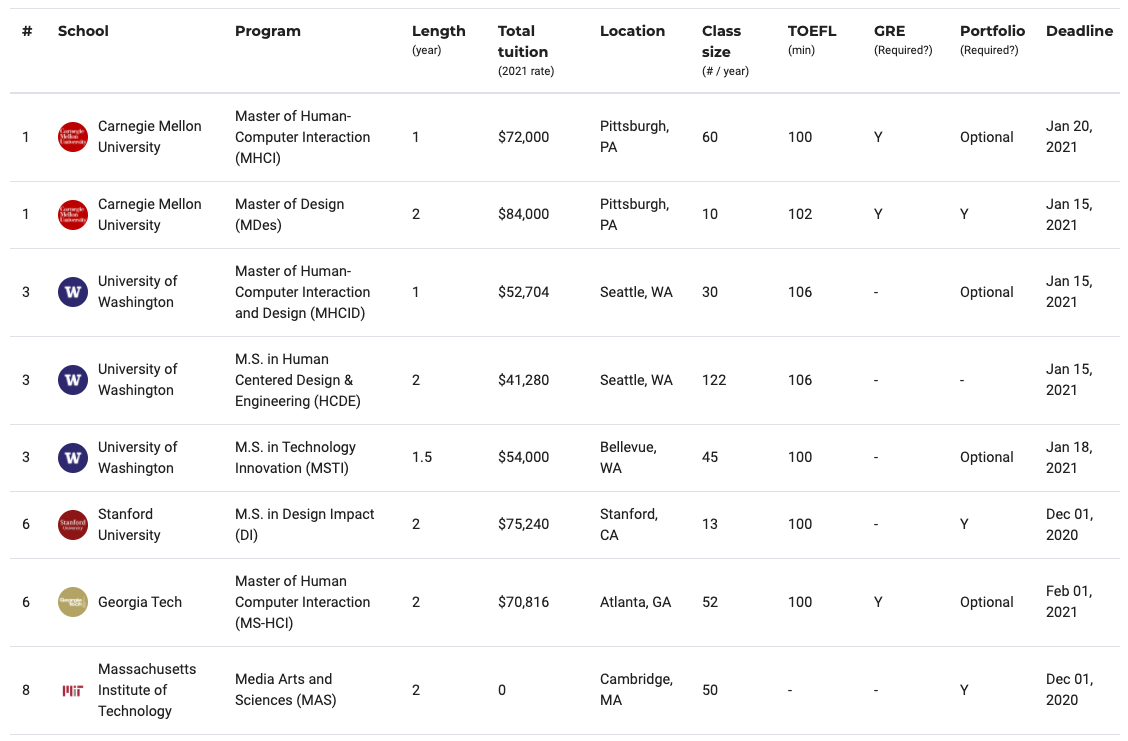Sort by the Program column header
Image resolution: width=1128 pixels, height=741 pixels.
pyautogui.click(x=268, y=31)
